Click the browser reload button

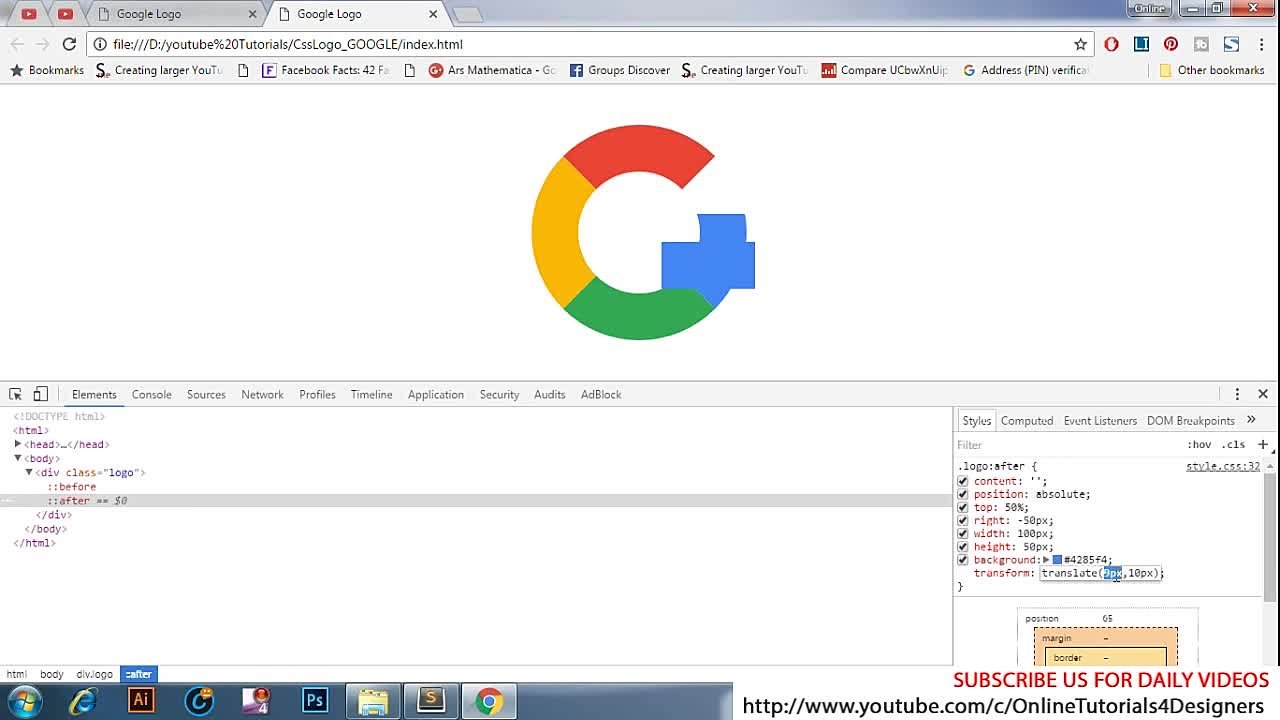(69, 44)
